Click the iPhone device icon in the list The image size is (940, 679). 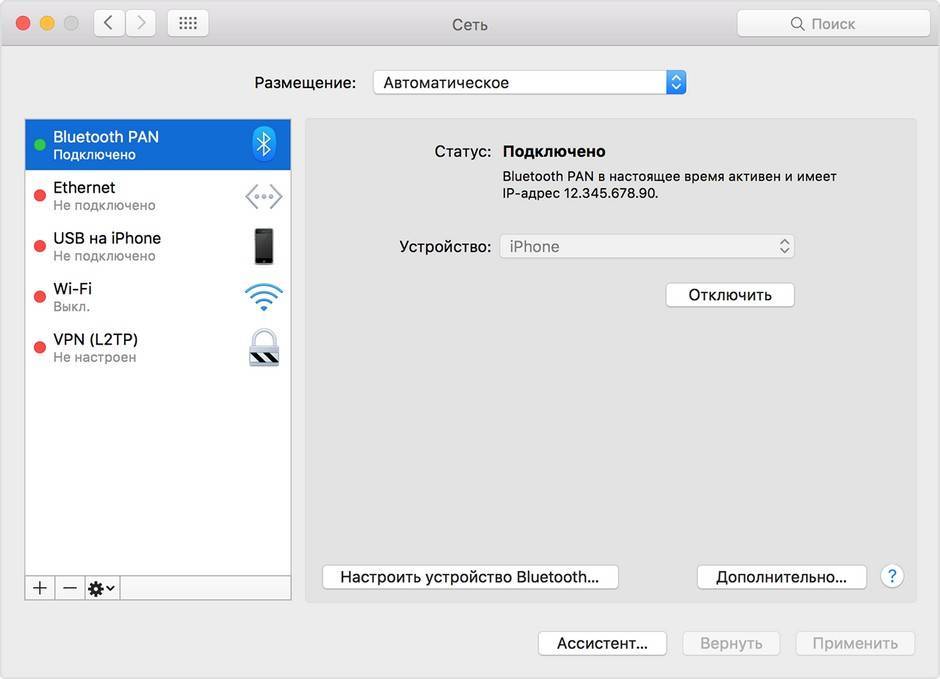(264, 246)
